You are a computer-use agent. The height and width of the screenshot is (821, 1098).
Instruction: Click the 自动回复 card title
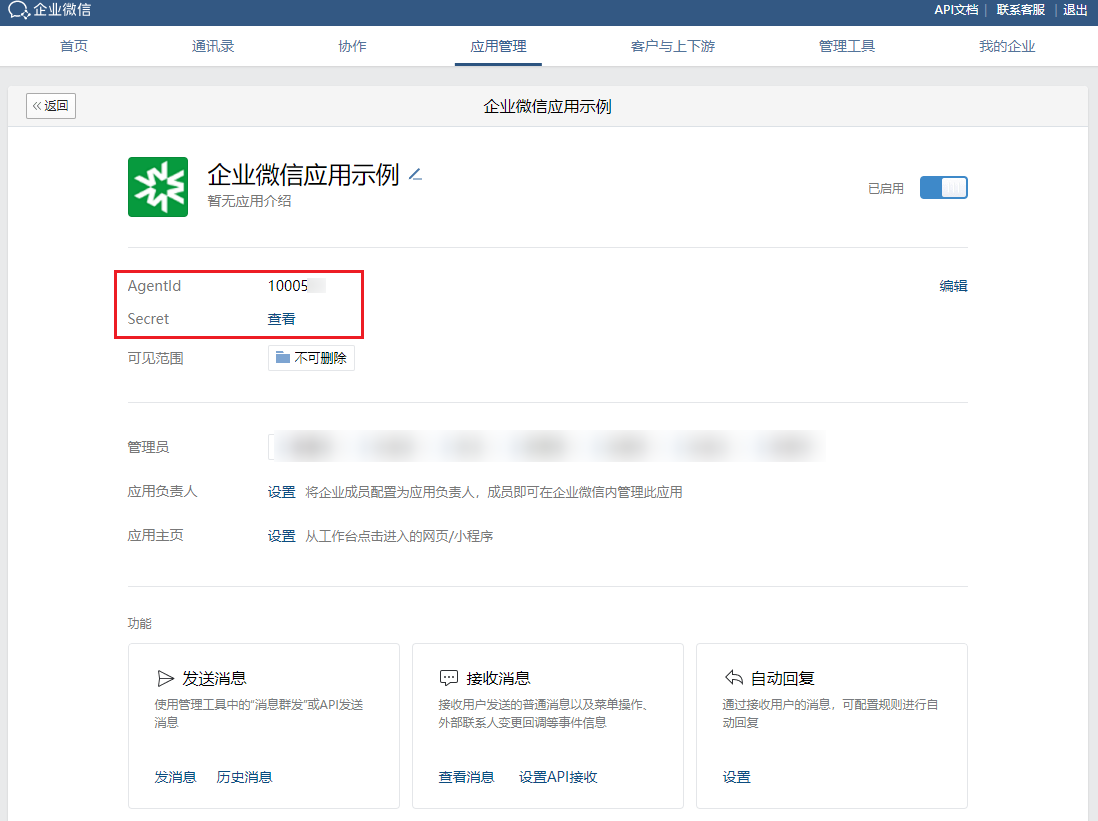(782, 678)
